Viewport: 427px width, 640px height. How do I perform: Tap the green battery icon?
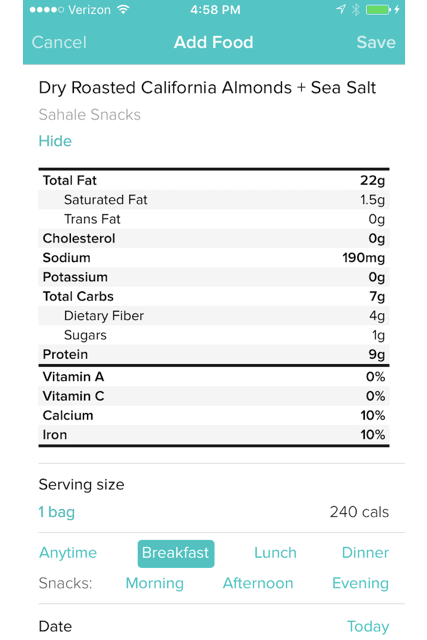[378, 9]
